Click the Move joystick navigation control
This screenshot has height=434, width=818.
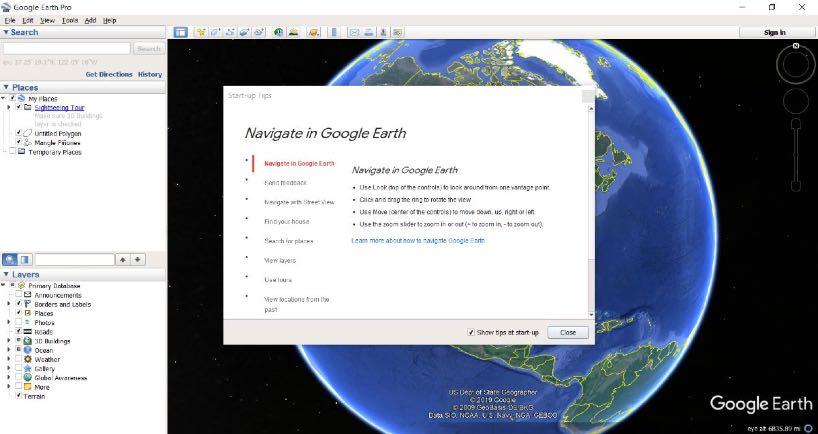796,101
